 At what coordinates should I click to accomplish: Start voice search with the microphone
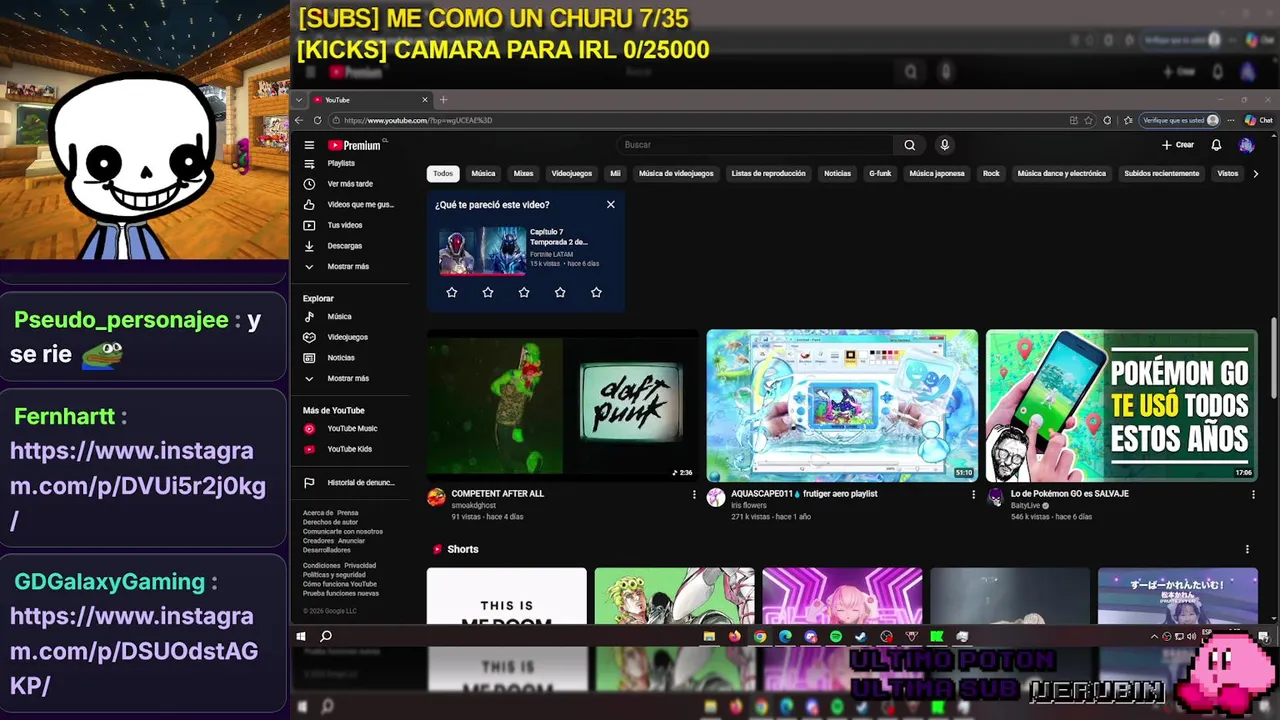[x=944, y=145]
